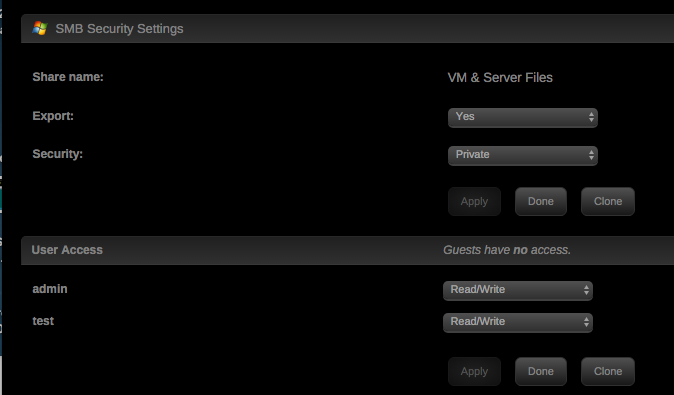Image resolution: width=674 pixels, height=395 pixels.
Task: Click the Security field label
Action: tap(58, 154)
